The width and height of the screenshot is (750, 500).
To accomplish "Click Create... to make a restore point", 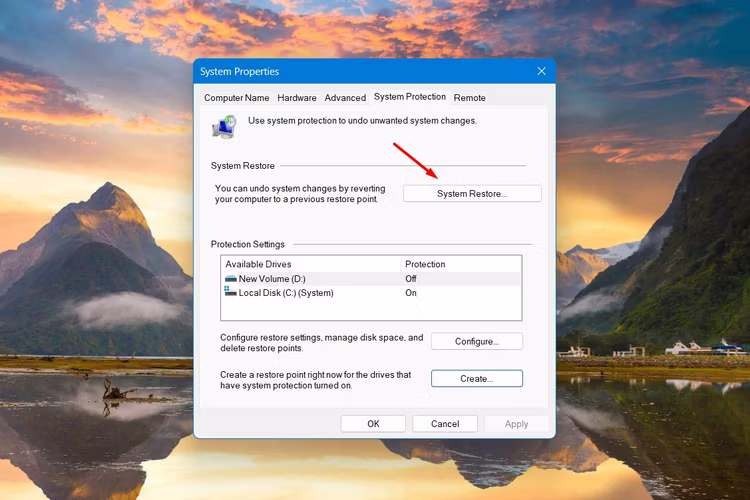I will coord(477,378).
